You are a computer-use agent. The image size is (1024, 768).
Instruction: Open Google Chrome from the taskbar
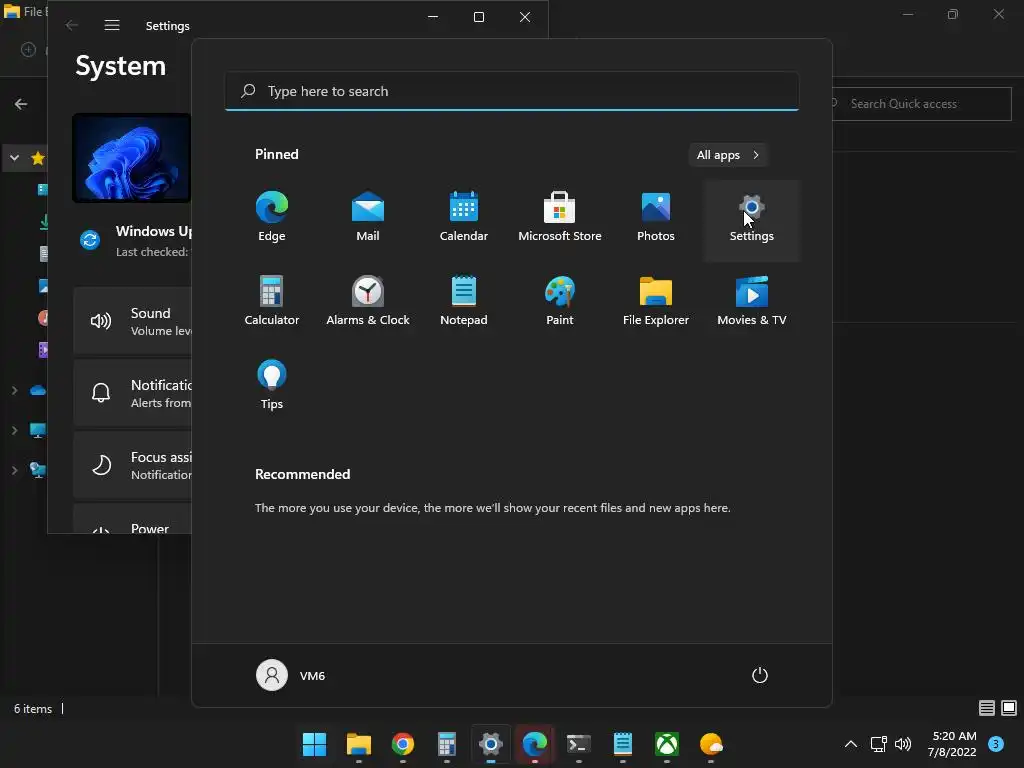402,744
